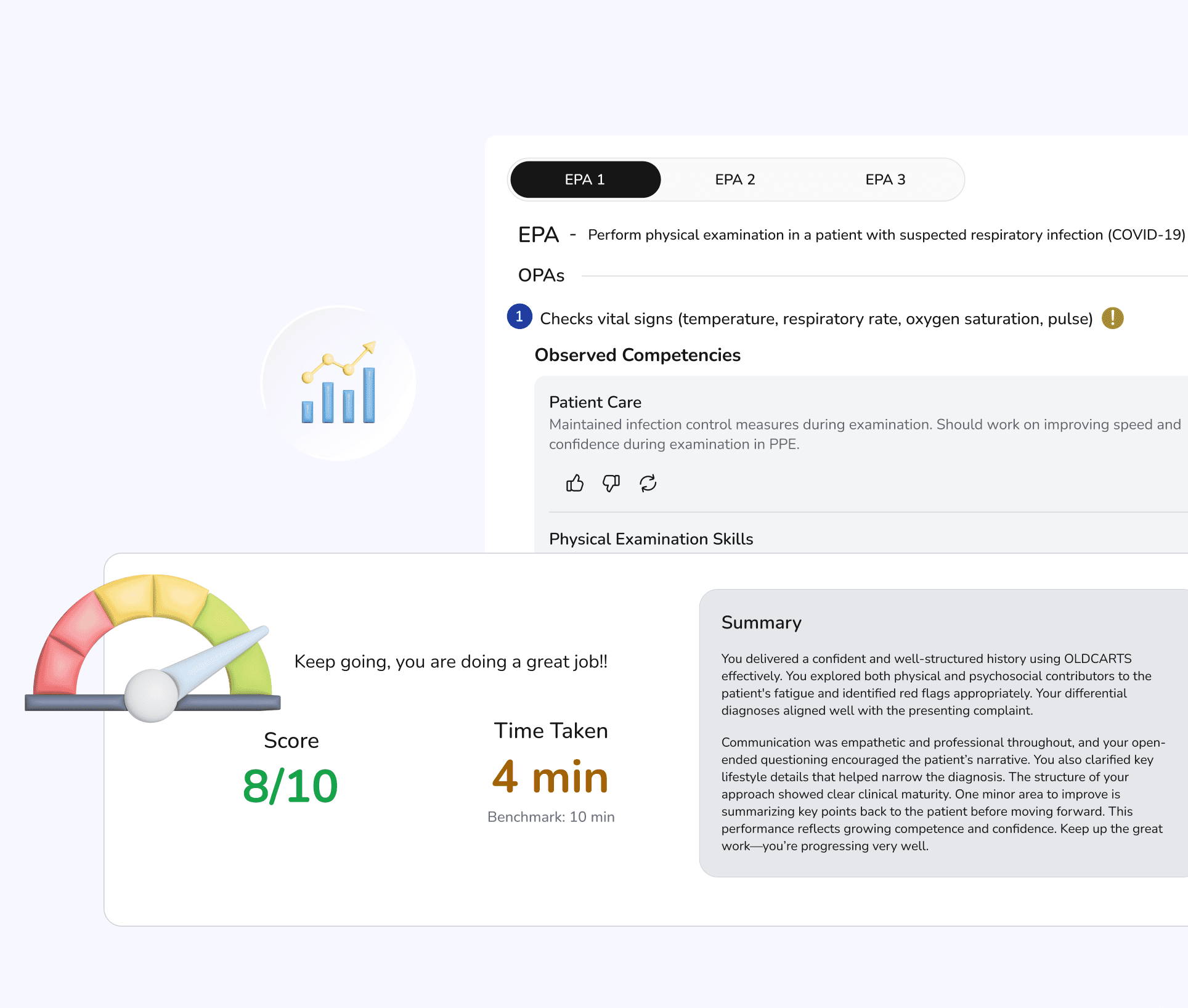Click the Checks vital signs OPA text
Screen dimensions: 1188x1008
[x=816, y=319]
